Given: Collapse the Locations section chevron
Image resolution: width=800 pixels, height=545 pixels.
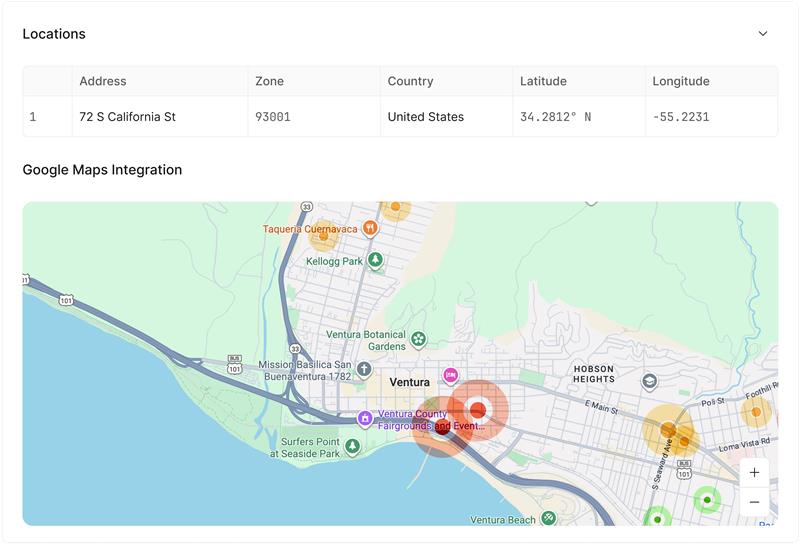Looking at the screenshot, I should (x=763, y=34).
